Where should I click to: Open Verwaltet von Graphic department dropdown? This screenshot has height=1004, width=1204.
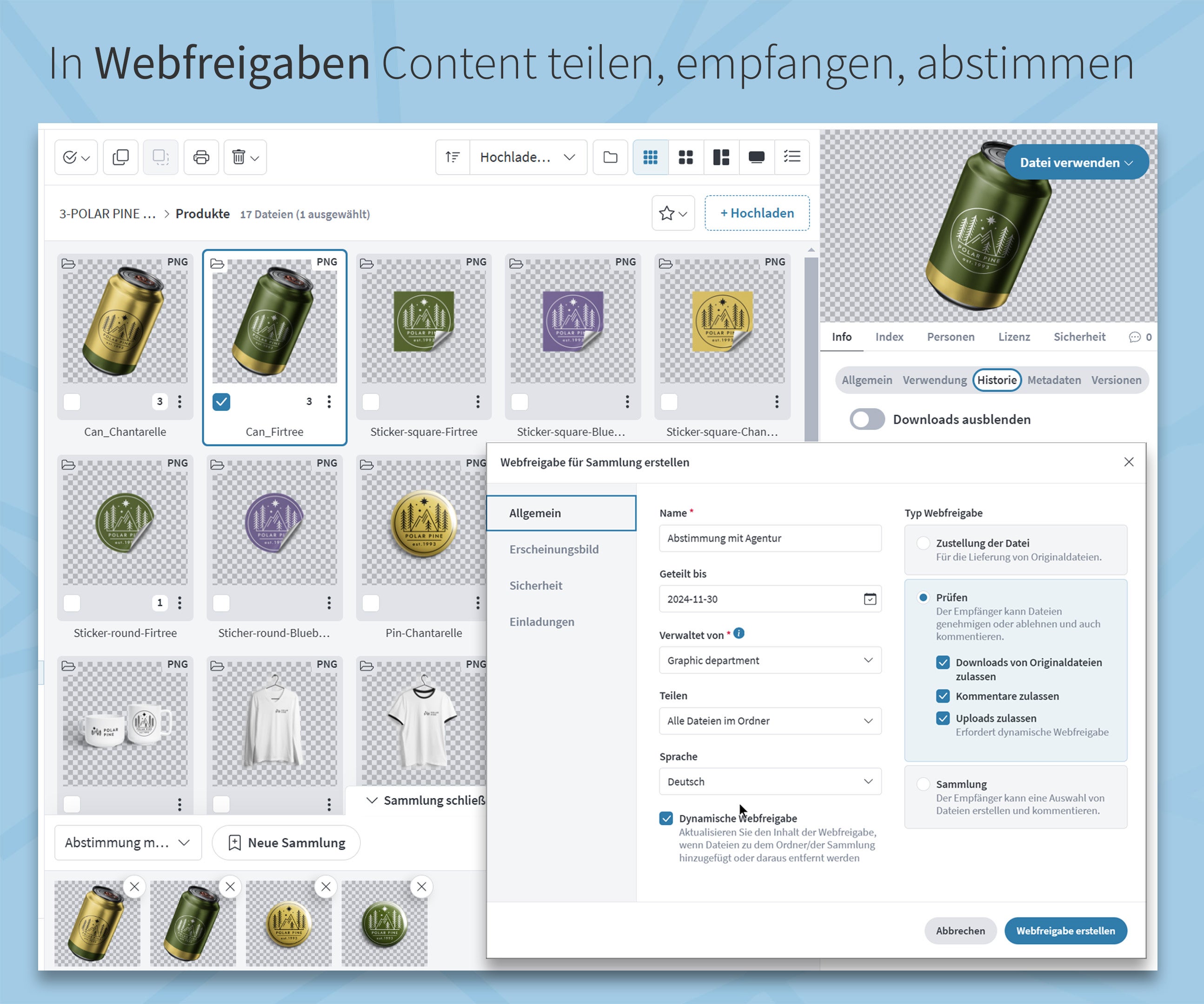coord(770,660)
